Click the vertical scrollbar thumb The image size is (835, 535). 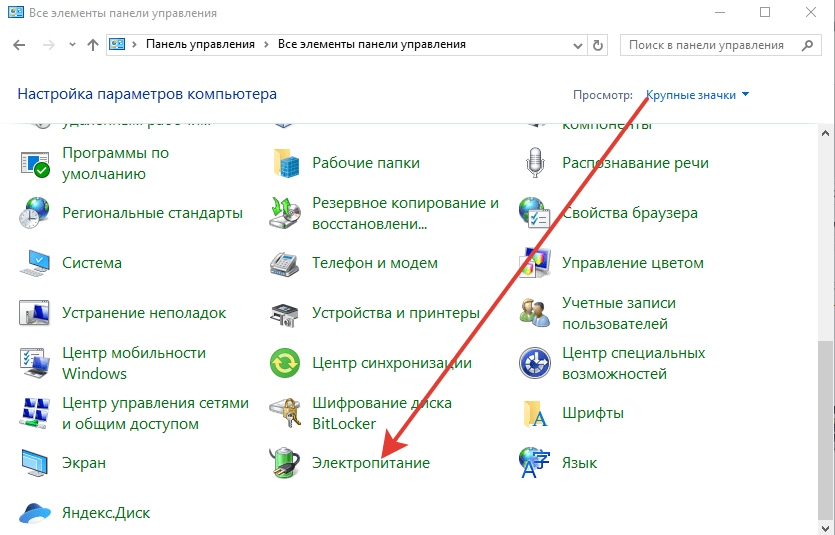click(826, 429)
